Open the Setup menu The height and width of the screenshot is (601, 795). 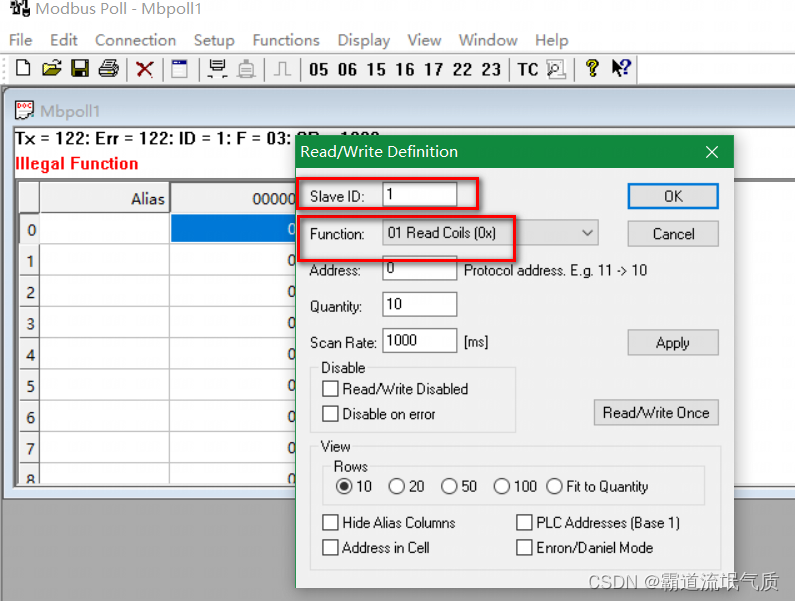214,40
